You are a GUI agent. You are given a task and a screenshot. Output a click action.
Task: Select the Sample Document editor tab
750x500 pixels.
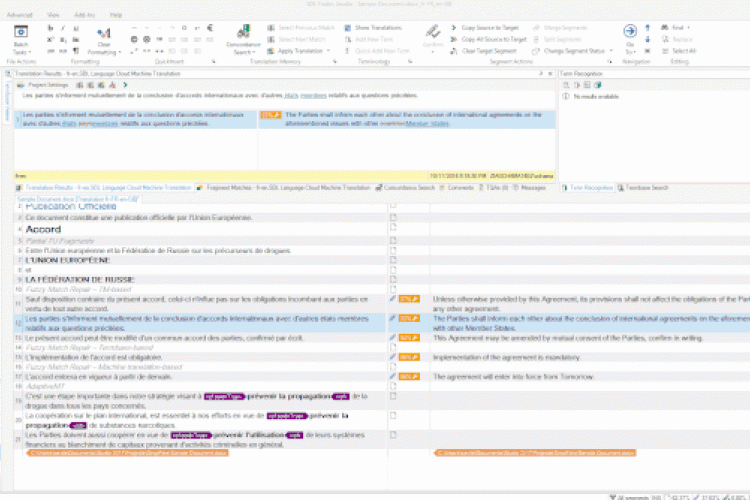(x=77, y=199)
